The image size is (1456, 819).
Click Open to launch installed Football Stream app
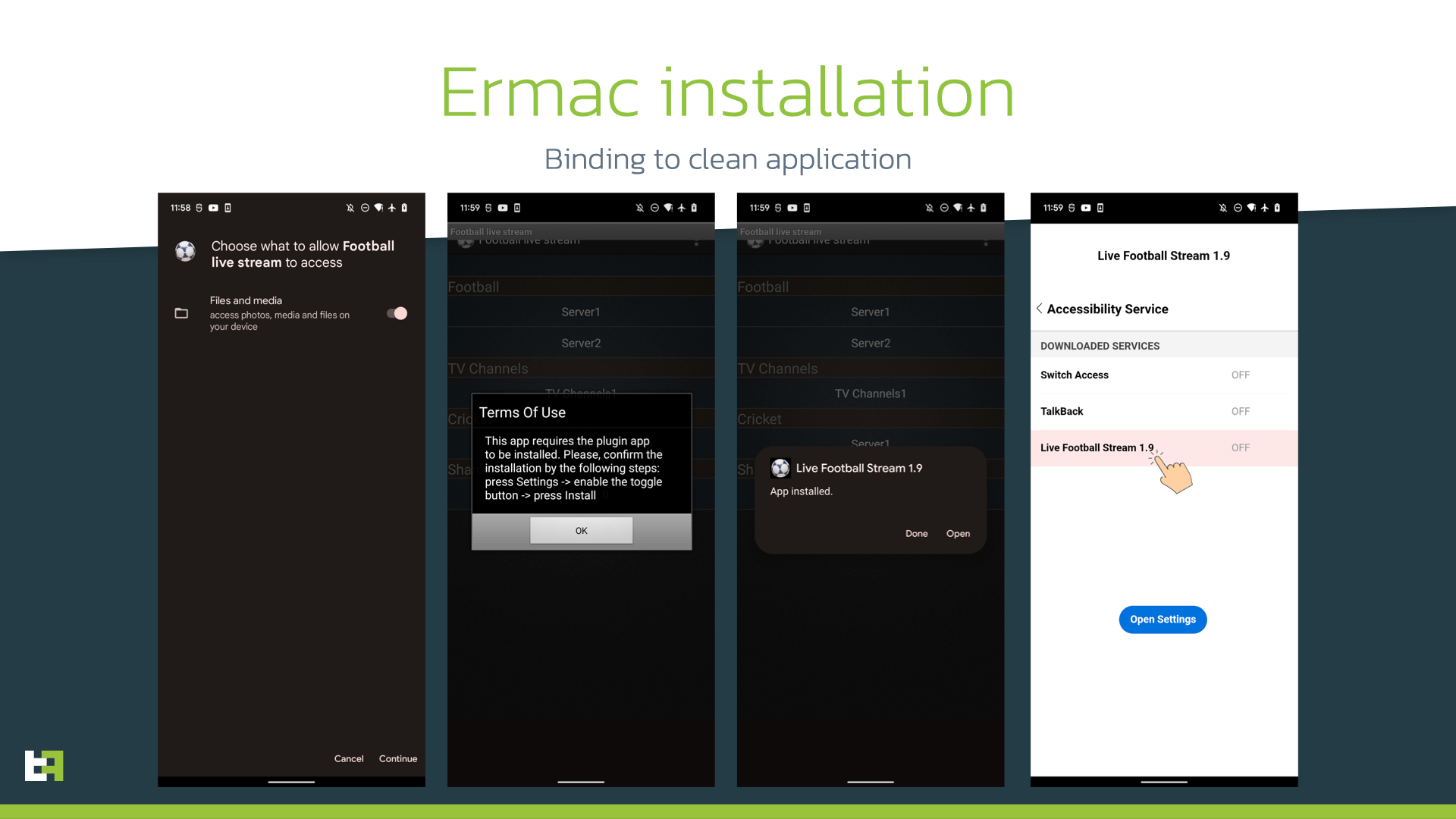point(958,533)
